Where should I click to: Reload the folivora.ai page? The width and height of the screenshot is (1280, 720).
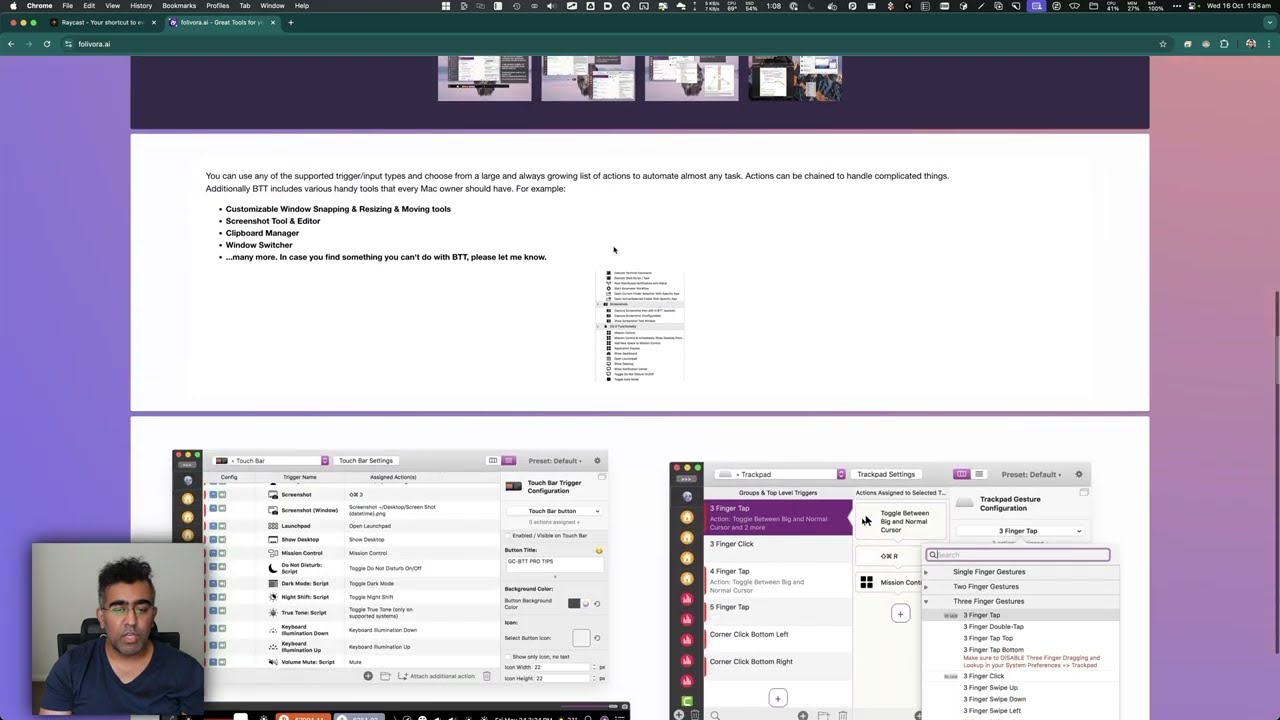coord(47,44)
